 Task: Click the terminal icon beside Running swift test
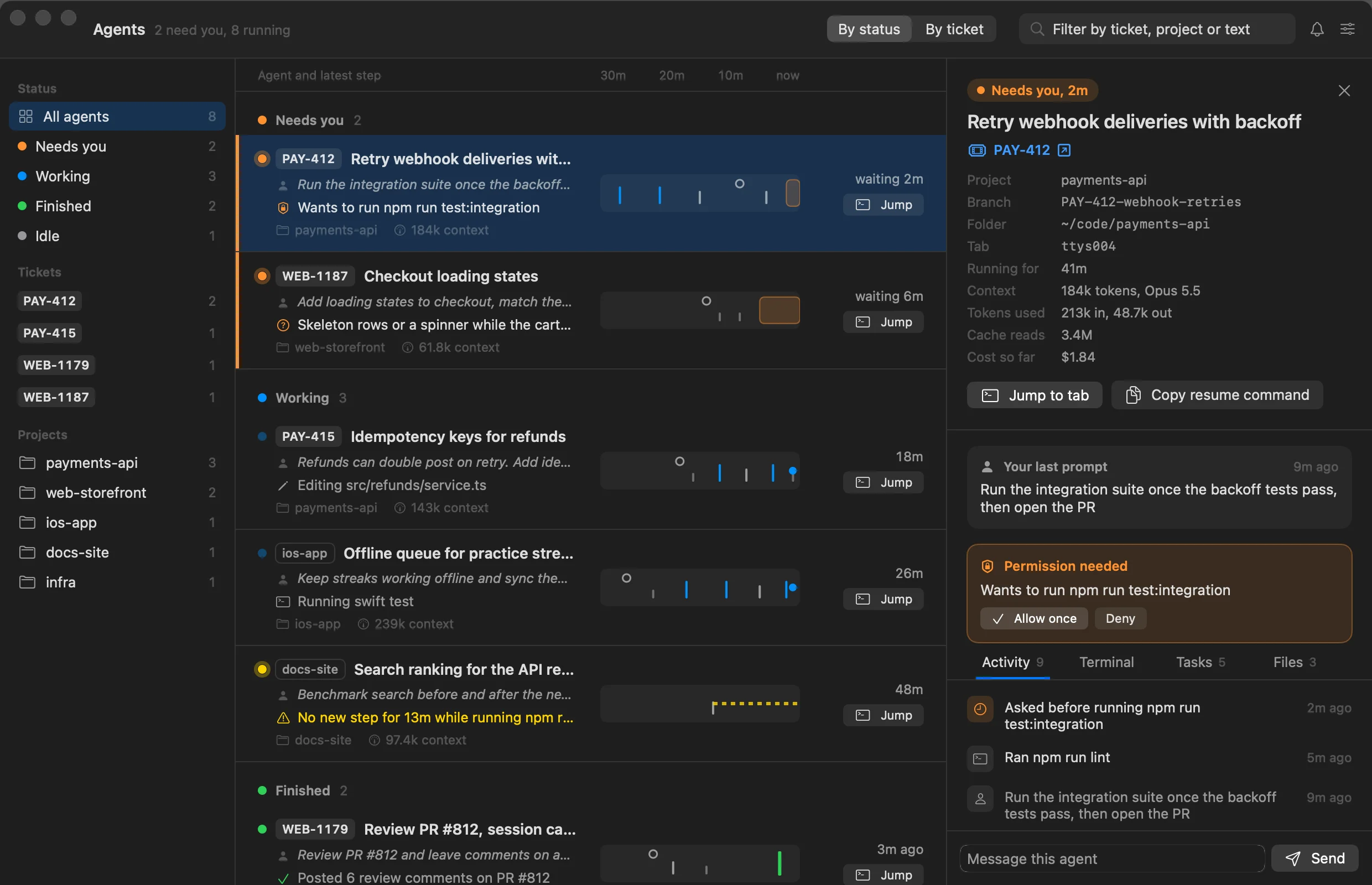click(283, 602)
